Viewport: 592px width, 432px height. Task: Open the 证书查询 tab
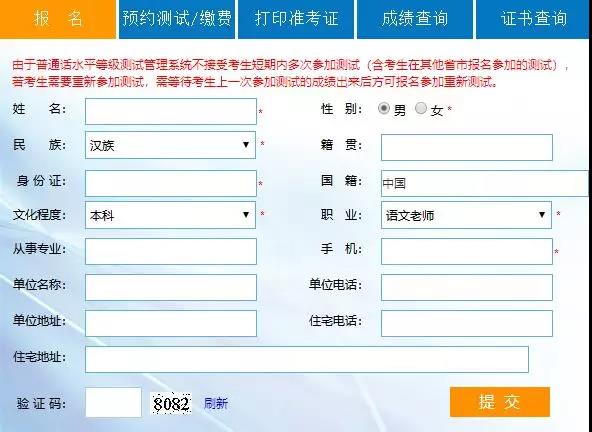click(x=533, y=19)
